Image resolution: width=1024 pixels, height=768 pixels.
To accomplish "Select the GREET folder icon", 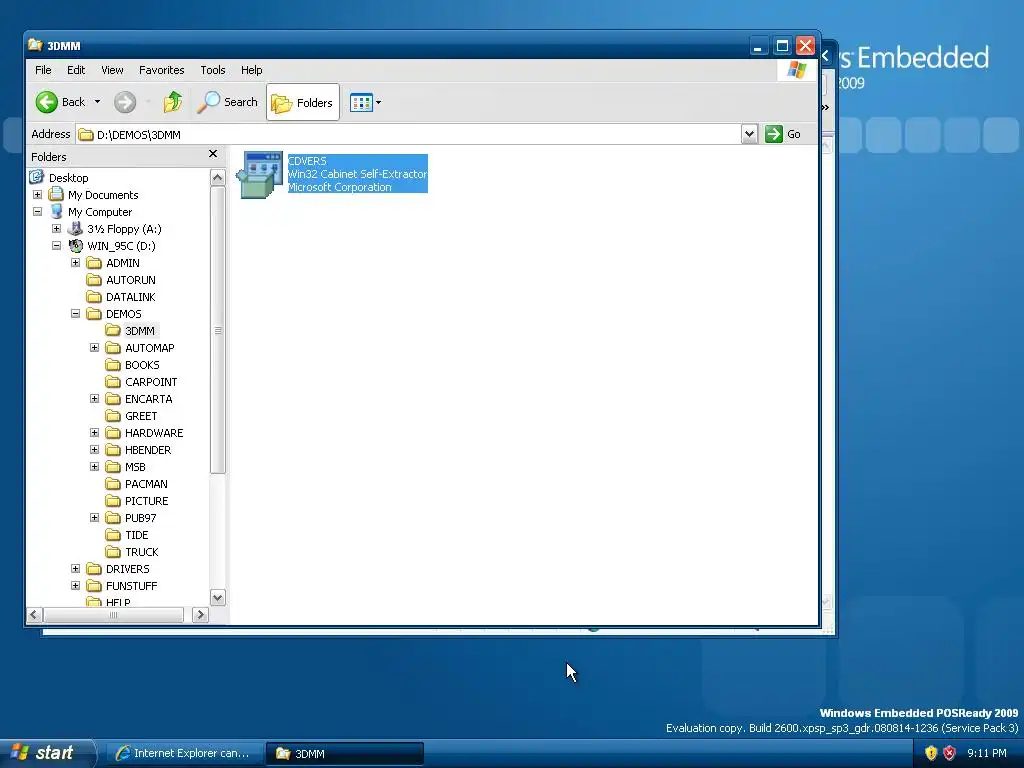I will click(x=113, y=415).
